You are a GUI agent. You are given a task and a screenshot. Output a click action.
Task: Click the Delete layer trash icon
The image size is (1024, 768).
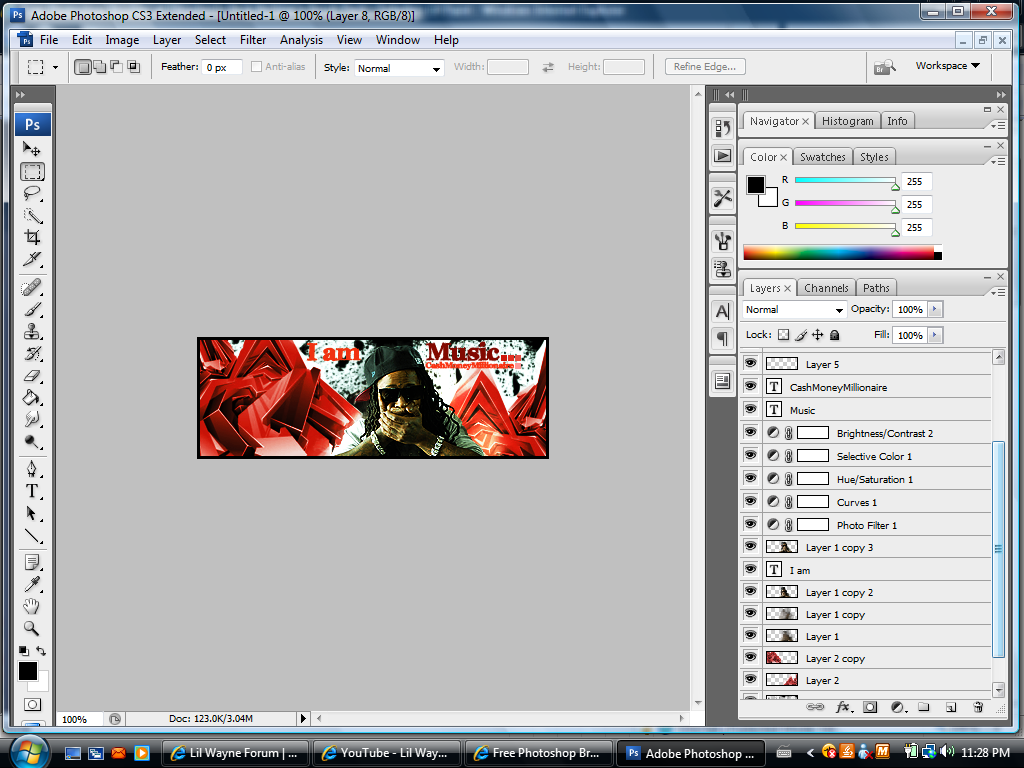point(978,707)
